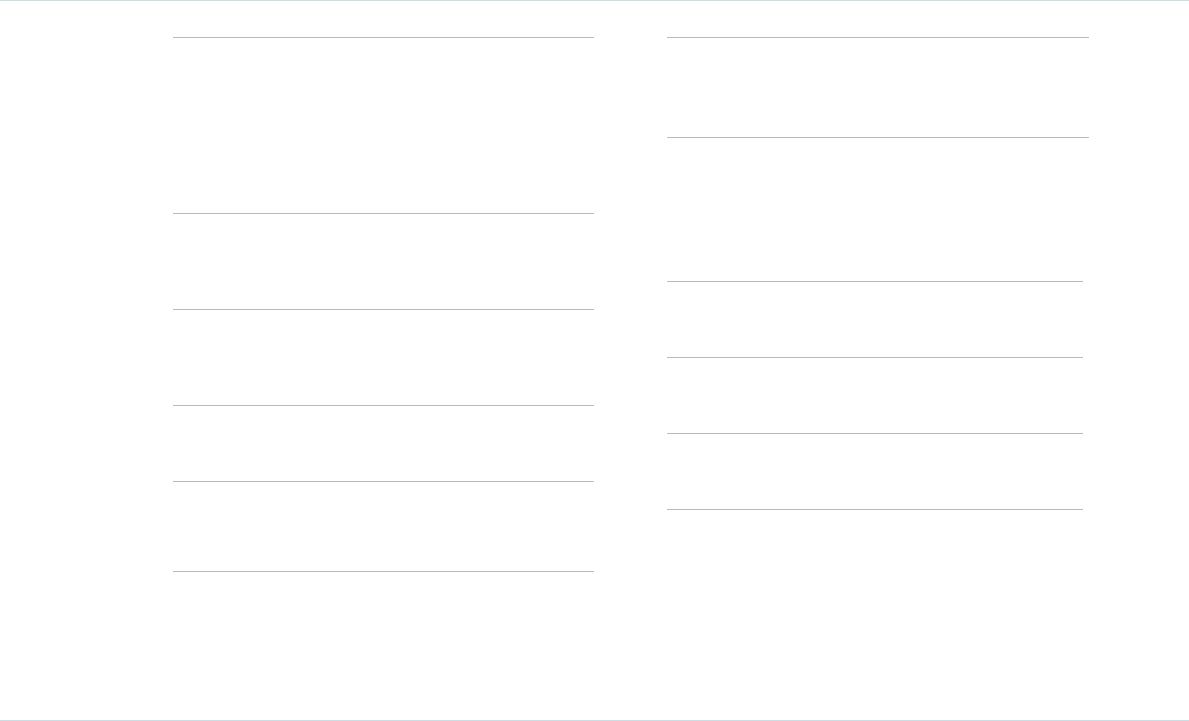
Task: Select the tallest empty section in right column
Action: tap(877, 210)
